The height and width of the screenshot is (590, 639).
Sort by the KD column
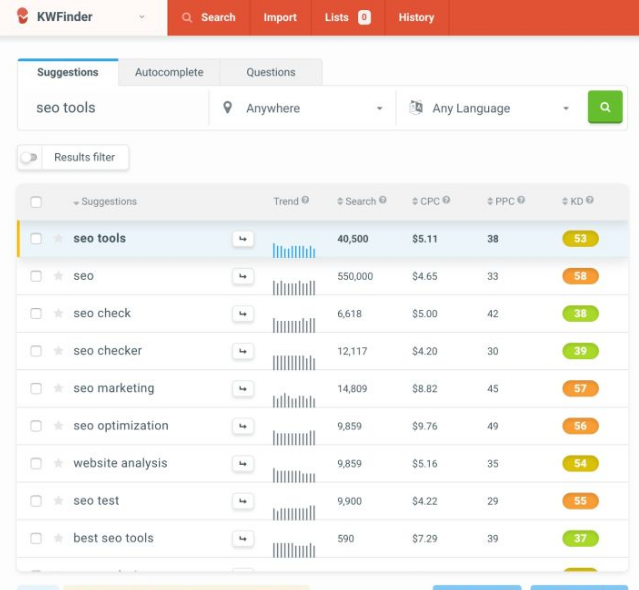pyautogui.click(x=573, y=201)
